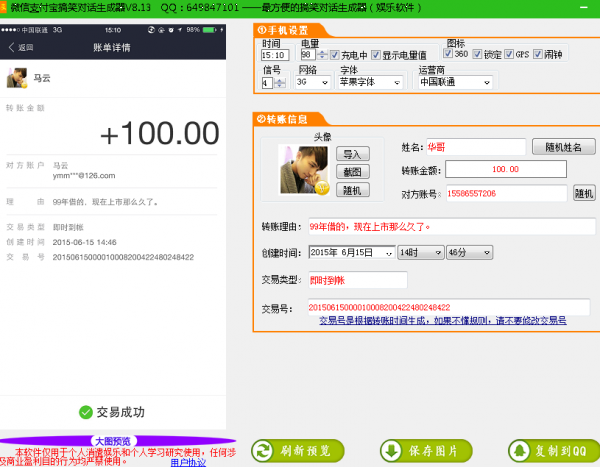Click the 交易号 transaction number field

pyautogui.click(x=448, y=307)
